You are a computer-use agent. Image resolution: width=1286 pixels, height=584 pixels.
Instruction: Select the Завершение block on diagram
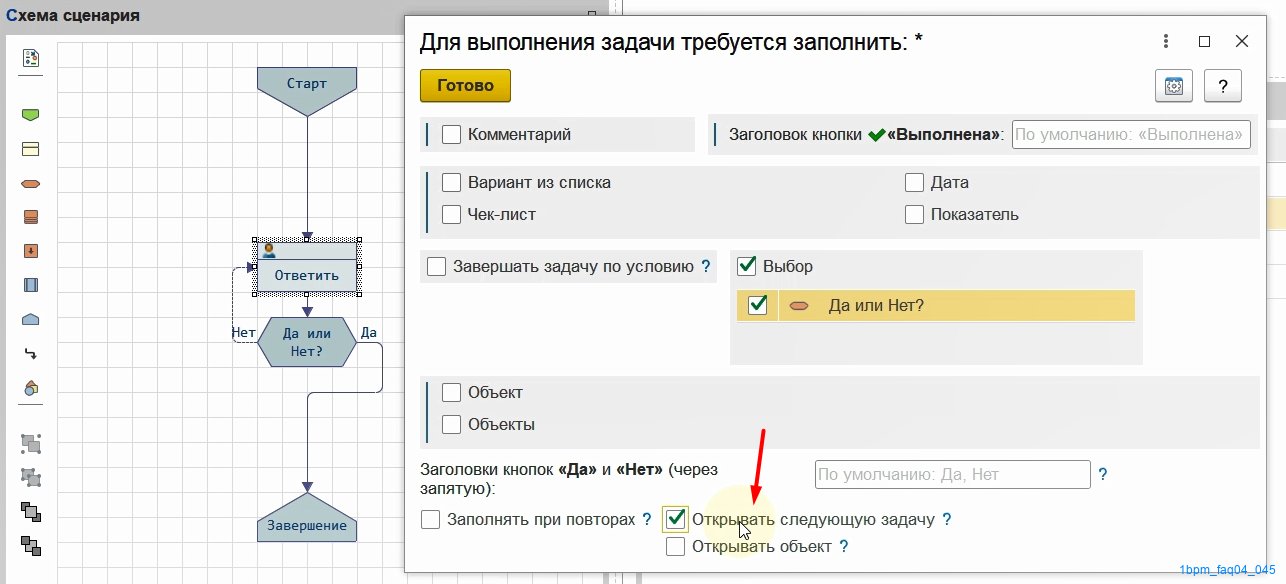(x=306, y=516)
